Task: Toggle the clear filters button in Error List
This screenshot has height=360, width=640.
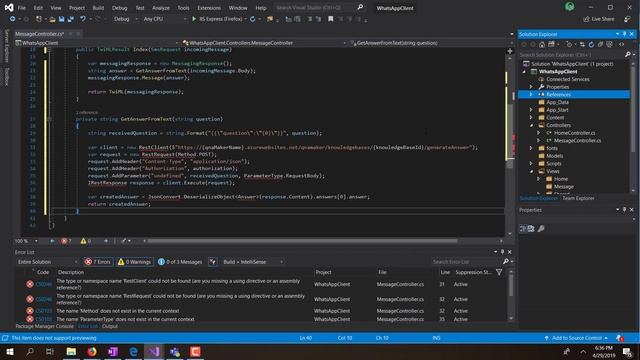Action: 212,262
